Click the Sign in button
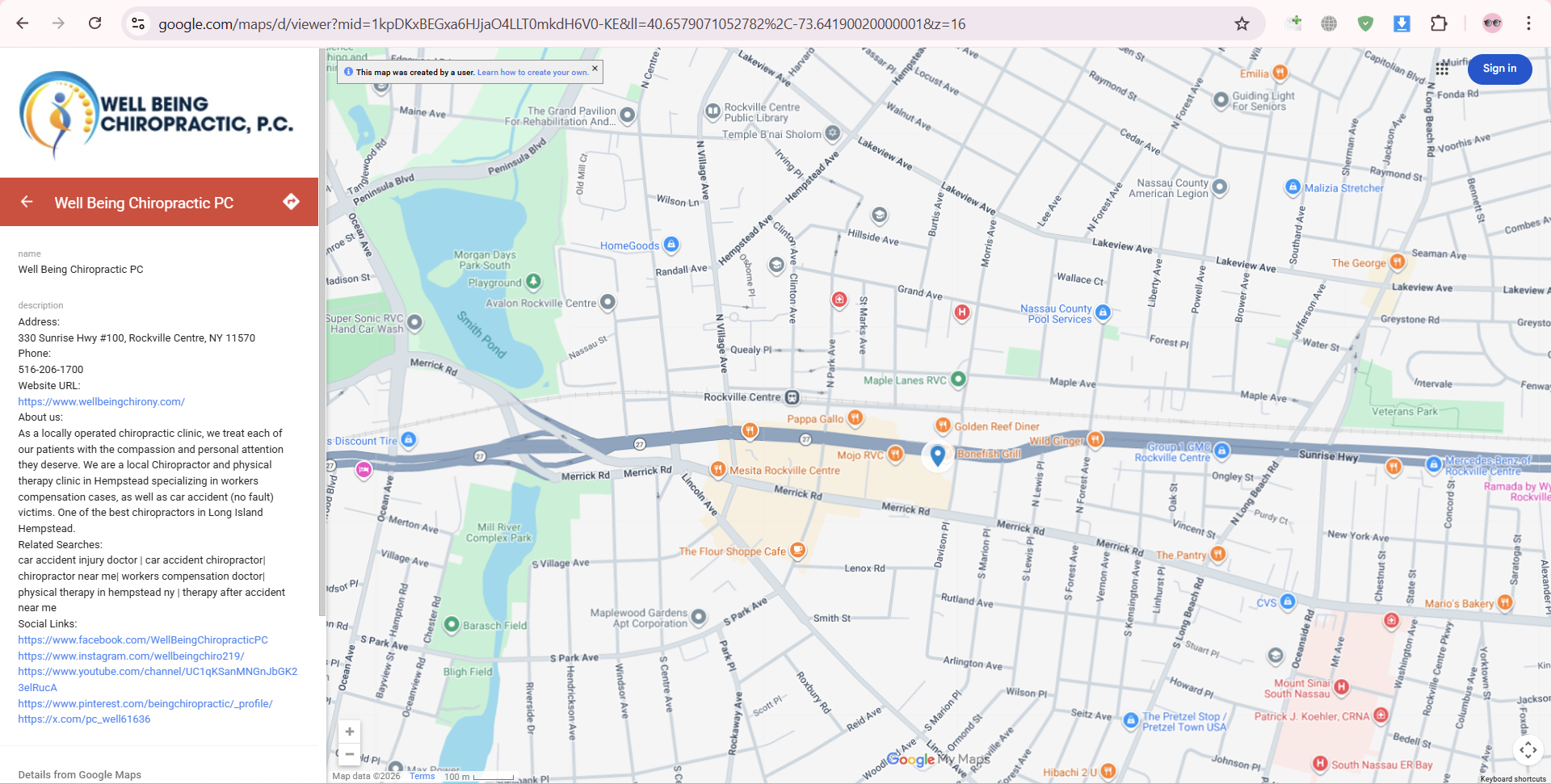 (x=1499, y=69)
